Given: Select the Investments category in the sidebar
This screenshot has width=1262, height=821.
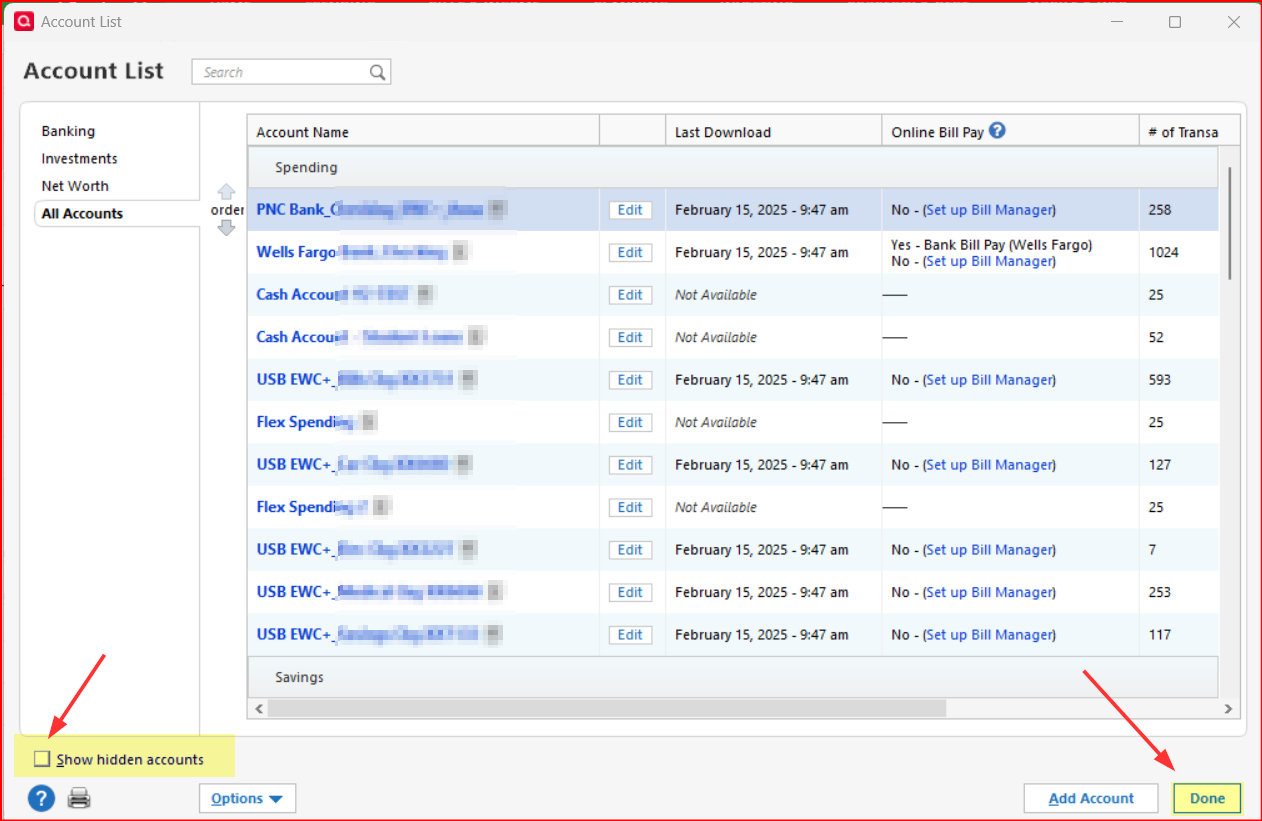Looking at the screenshot, I should pyautogui.click(x=79, y=158).
